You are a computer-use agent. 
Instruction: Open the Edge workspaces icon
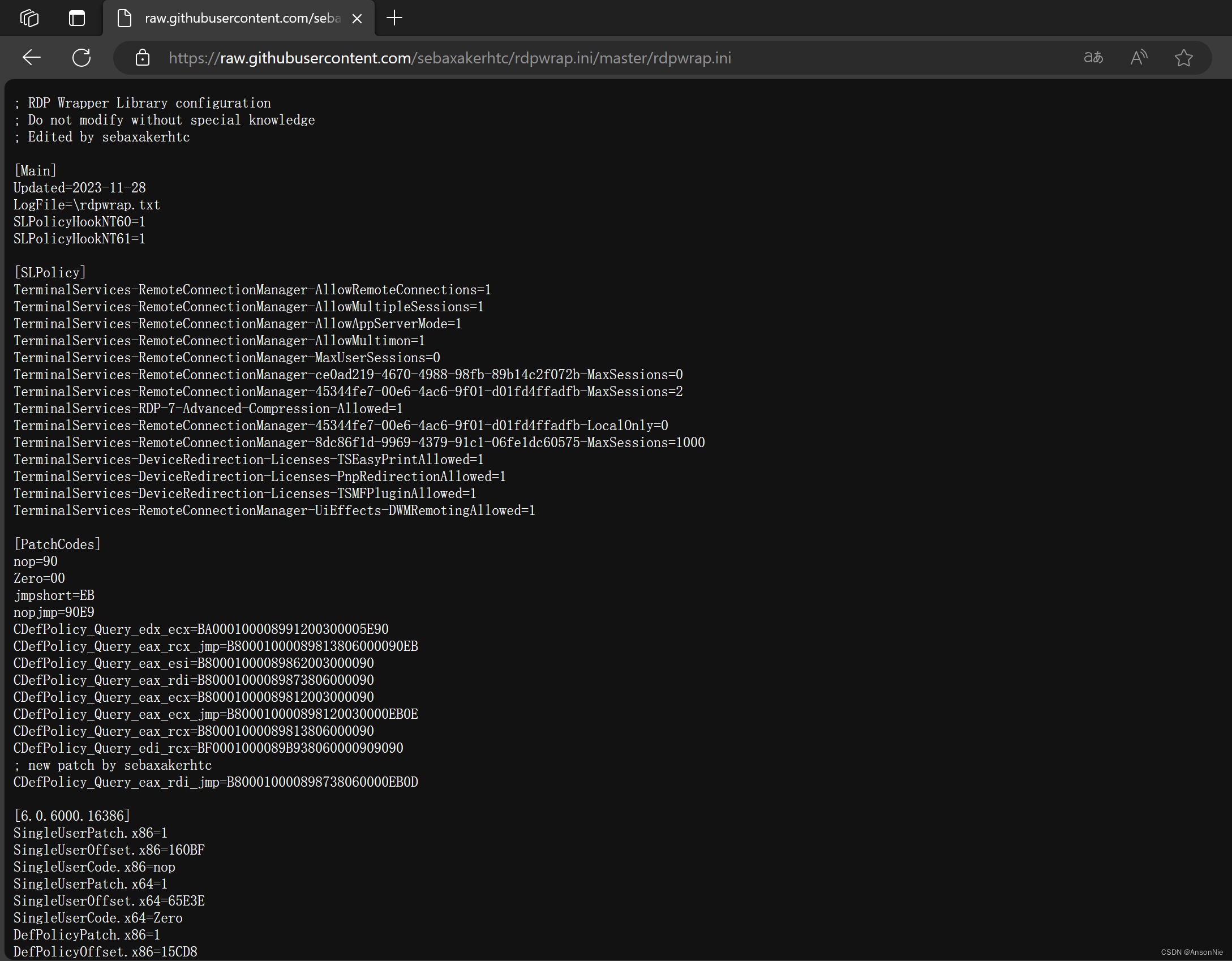pos(29,18)
